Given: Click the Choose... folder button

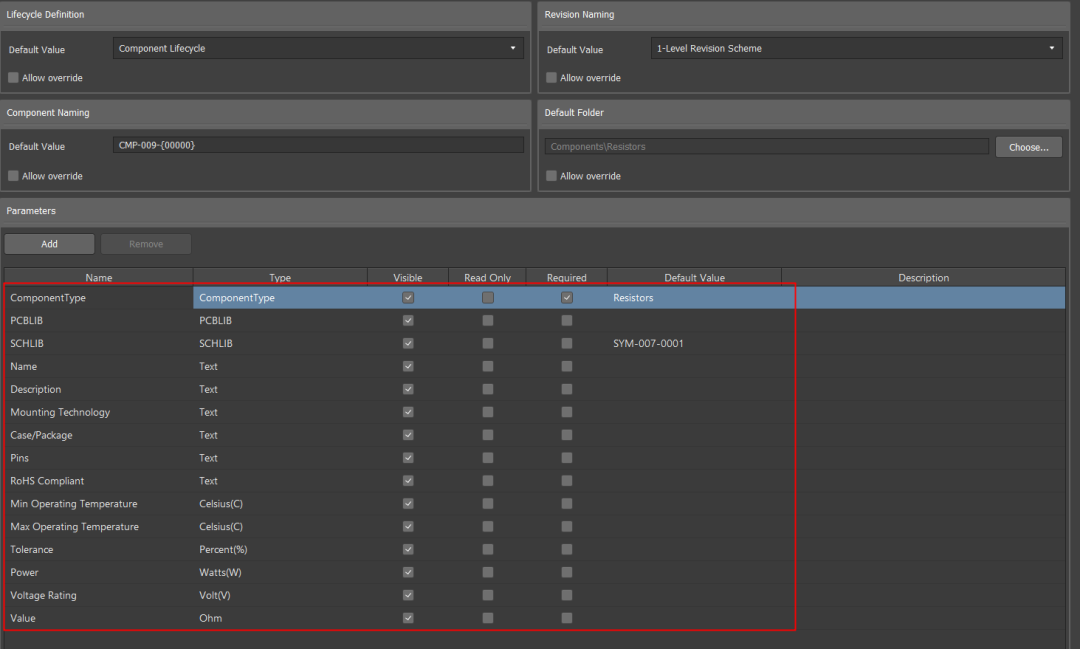Looking at the screenshot, I should point(1028,147).
